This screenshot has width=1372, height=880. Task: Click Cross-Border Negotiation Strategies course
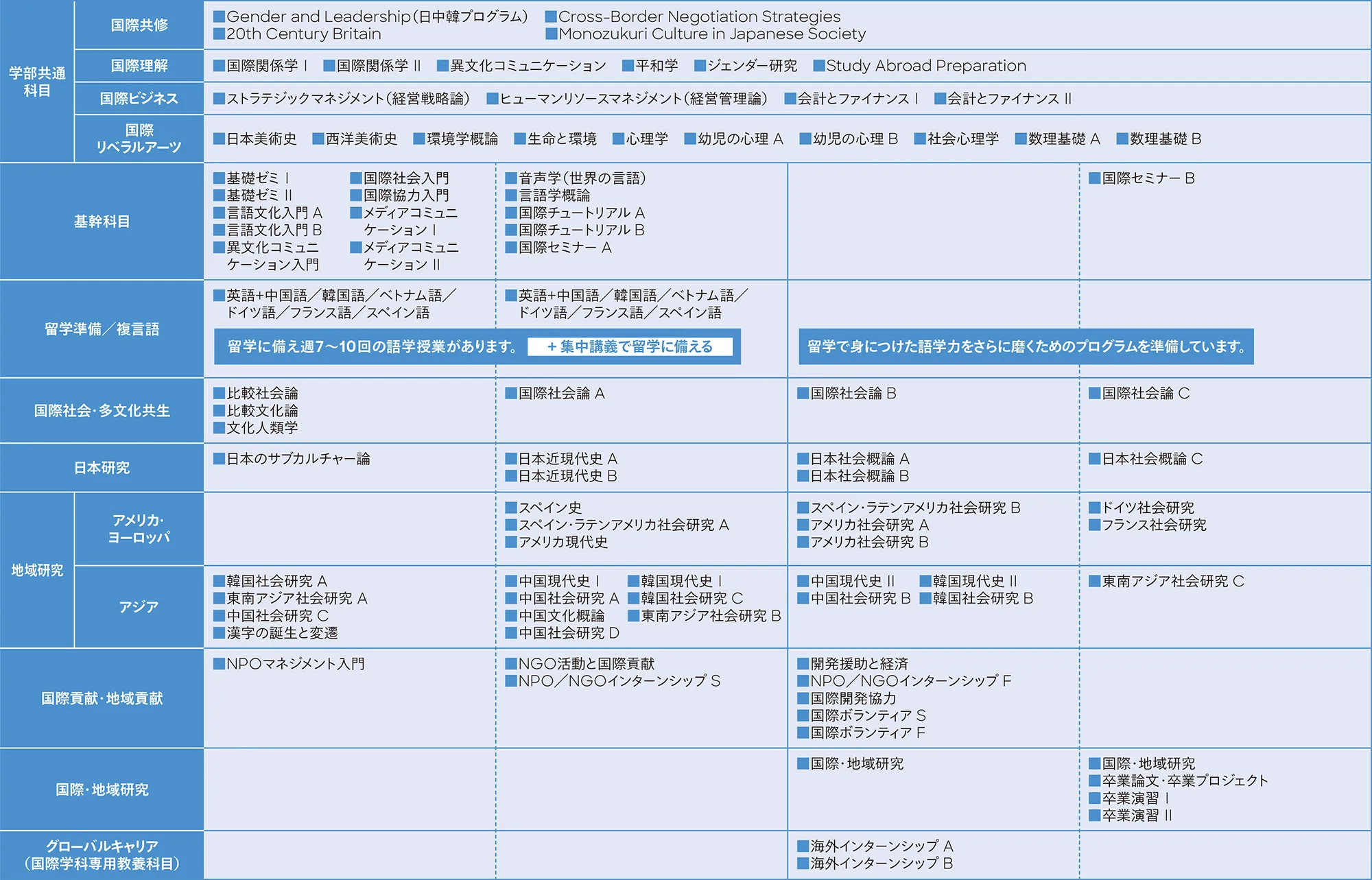(x=693, y=16)
